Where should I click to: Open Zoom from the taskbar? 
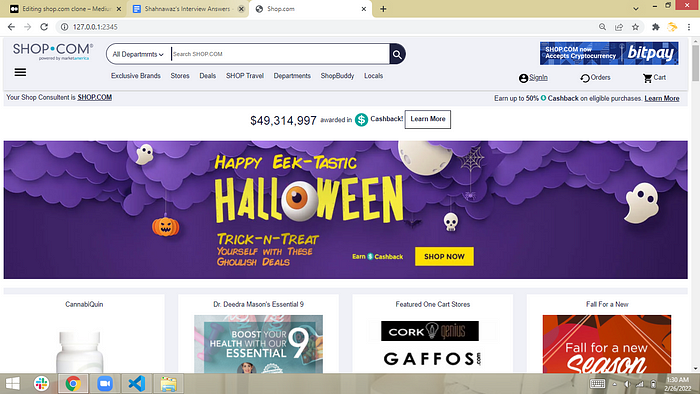[x=105, y=383]
